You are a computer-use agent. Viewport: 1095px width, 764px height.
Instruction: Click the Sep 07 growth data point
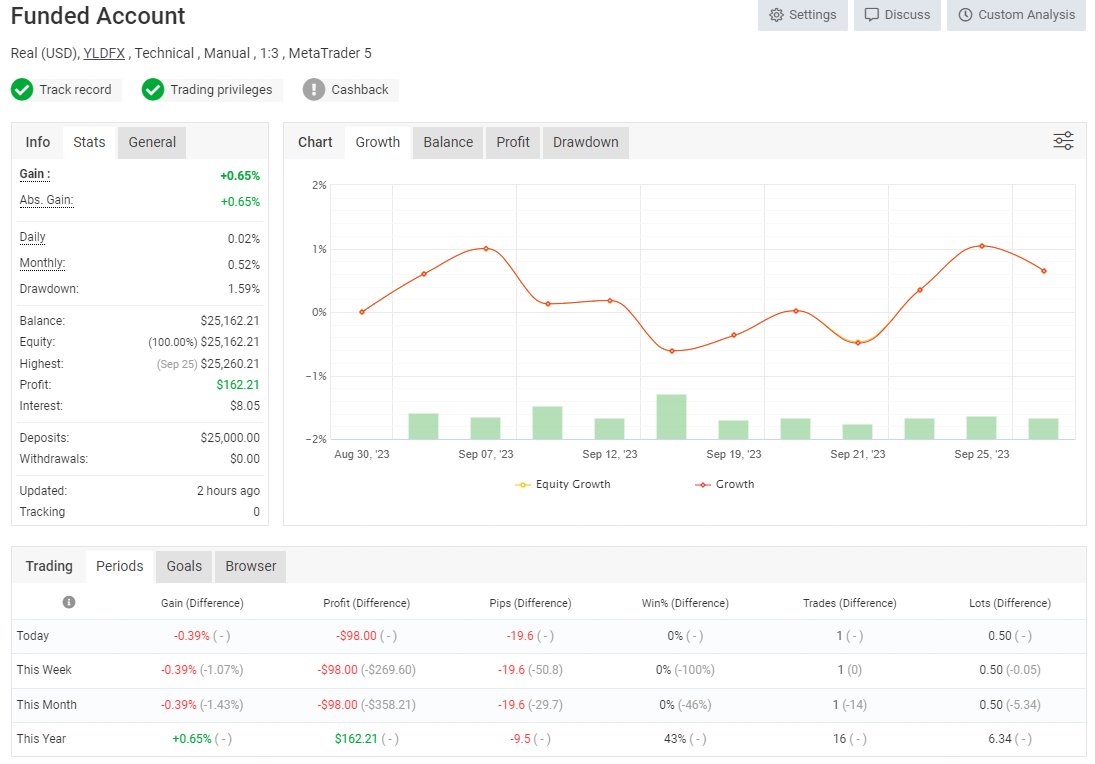point(486,249)
